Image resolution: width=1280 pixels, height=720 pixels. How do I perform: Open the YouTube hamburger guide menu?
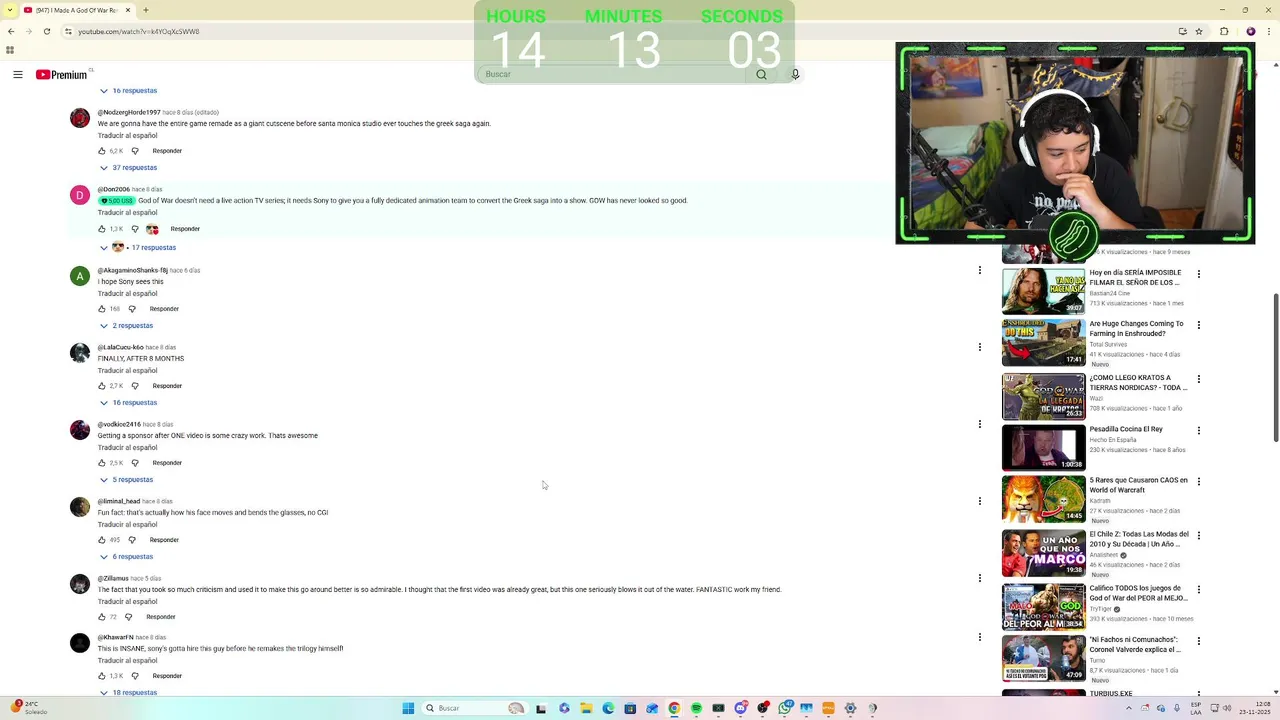coord(17,74)
